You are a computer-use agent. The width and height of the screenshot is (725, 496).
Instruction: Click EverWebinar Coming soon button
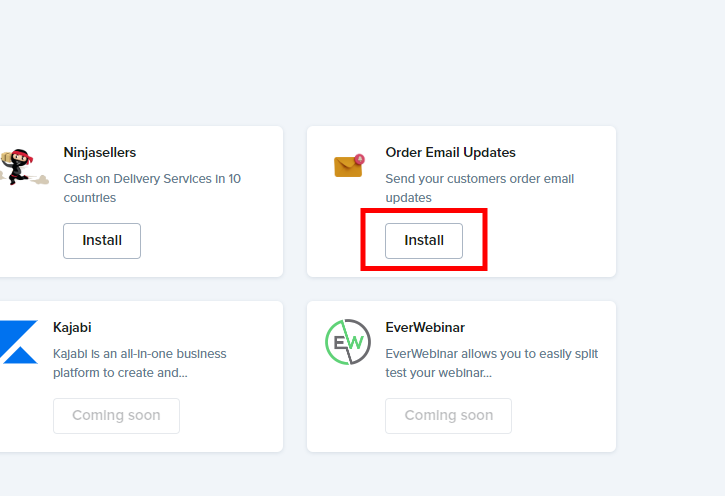coord(448,416)
